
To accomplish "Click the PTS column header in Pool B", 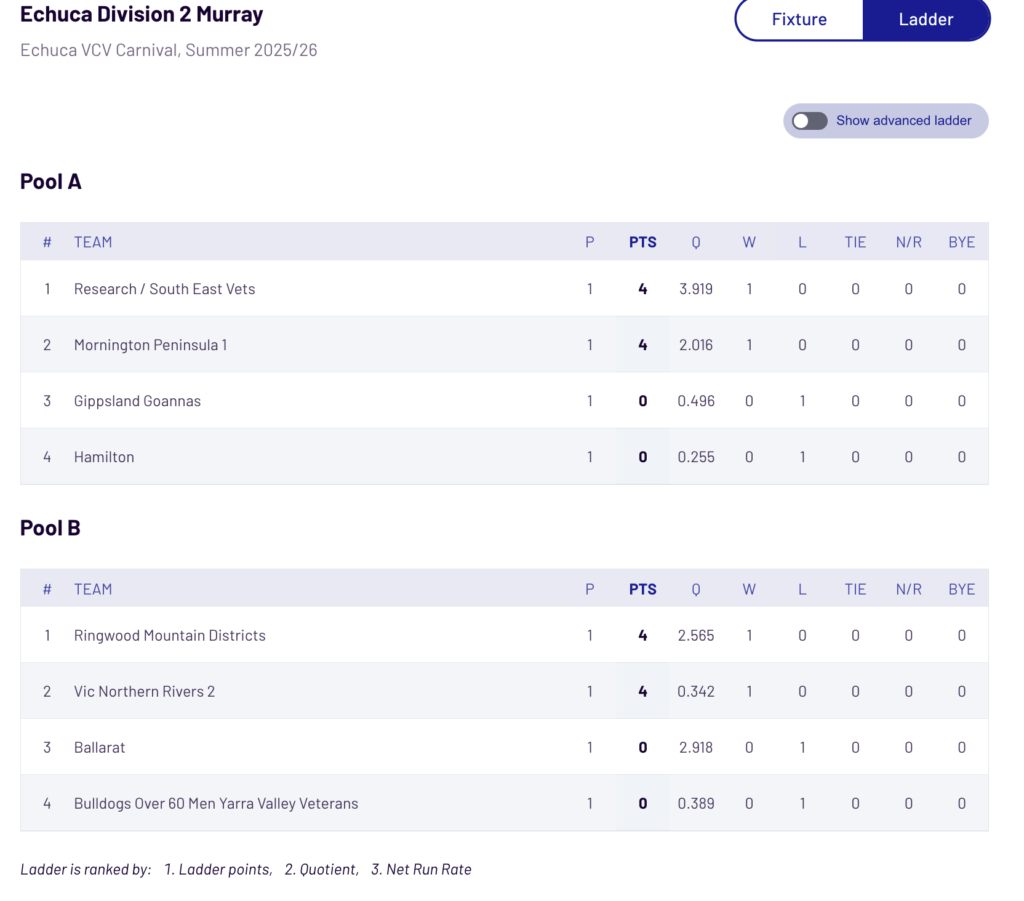I will coord(643,589).
